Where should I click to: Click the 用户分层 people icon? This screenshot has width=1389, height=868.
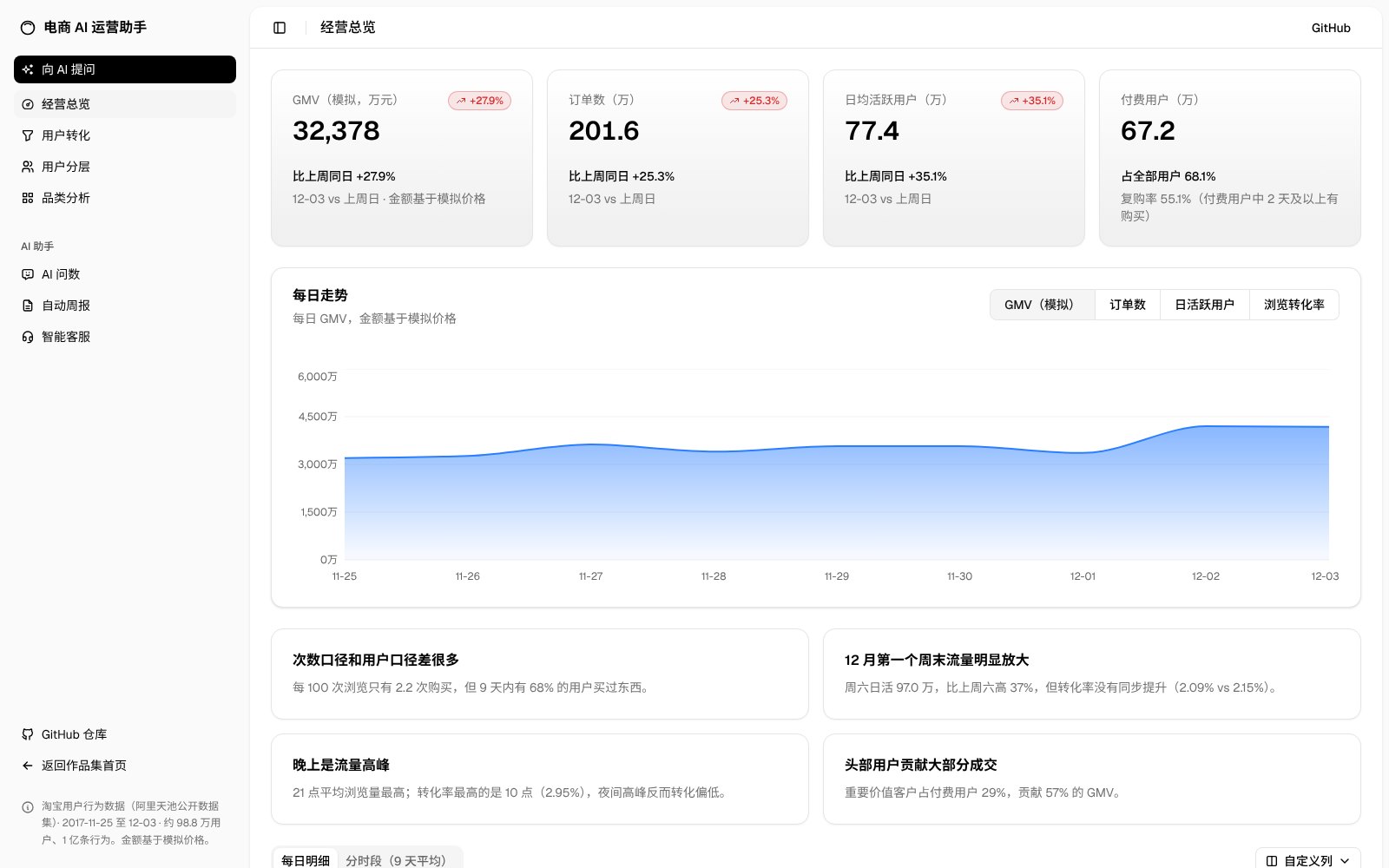[x=28, y=167]
